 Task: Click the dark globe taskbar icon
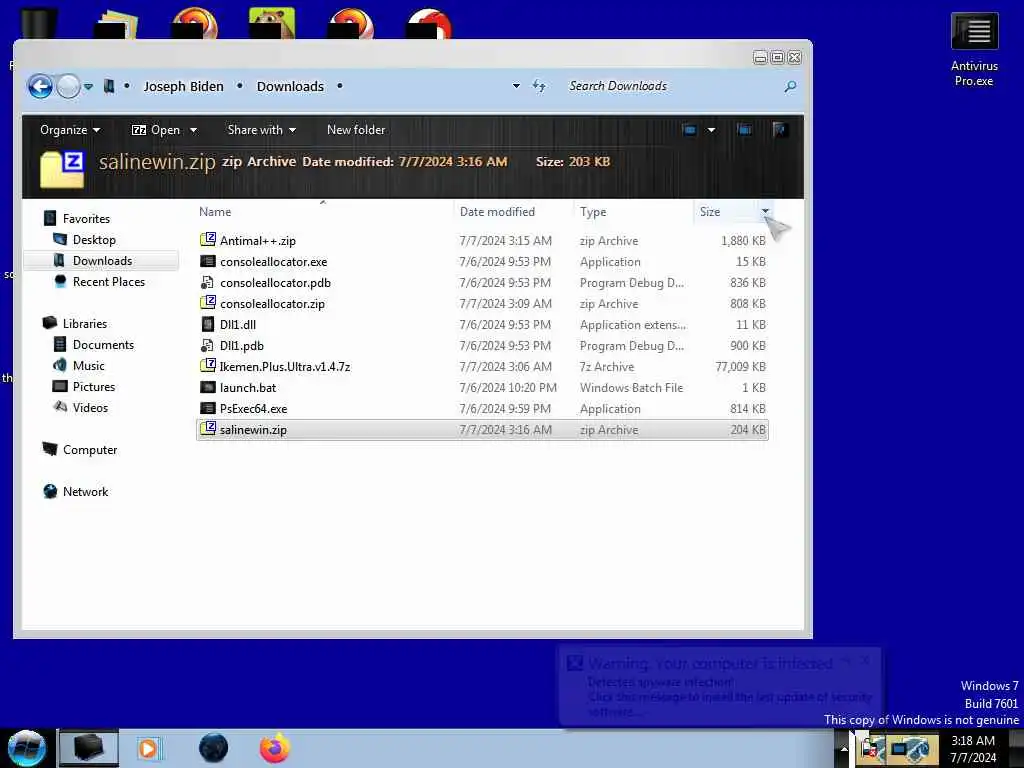tap(214, 748)
